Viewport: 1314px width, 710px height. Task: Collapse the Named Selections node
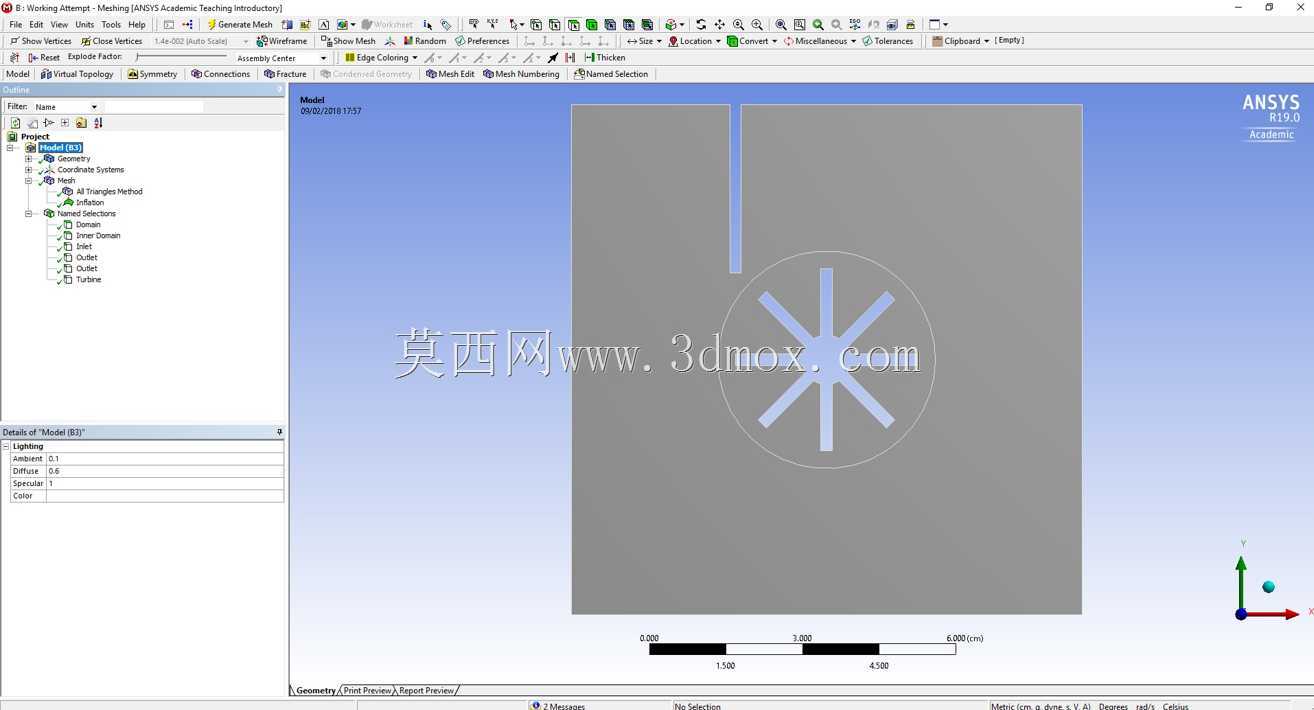[x=28, y=214]
